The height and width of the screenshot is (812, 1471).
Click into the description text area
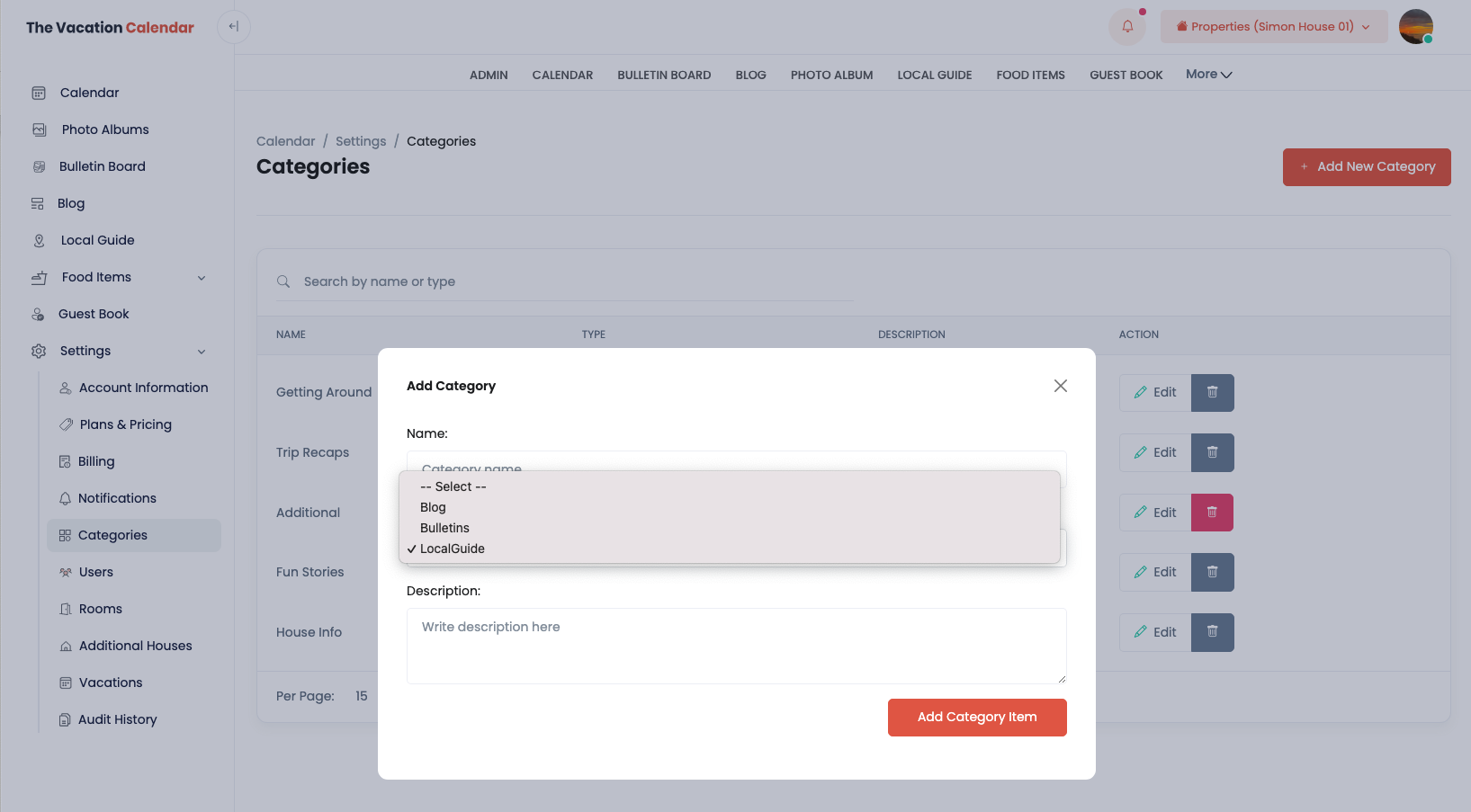point(736,646)
